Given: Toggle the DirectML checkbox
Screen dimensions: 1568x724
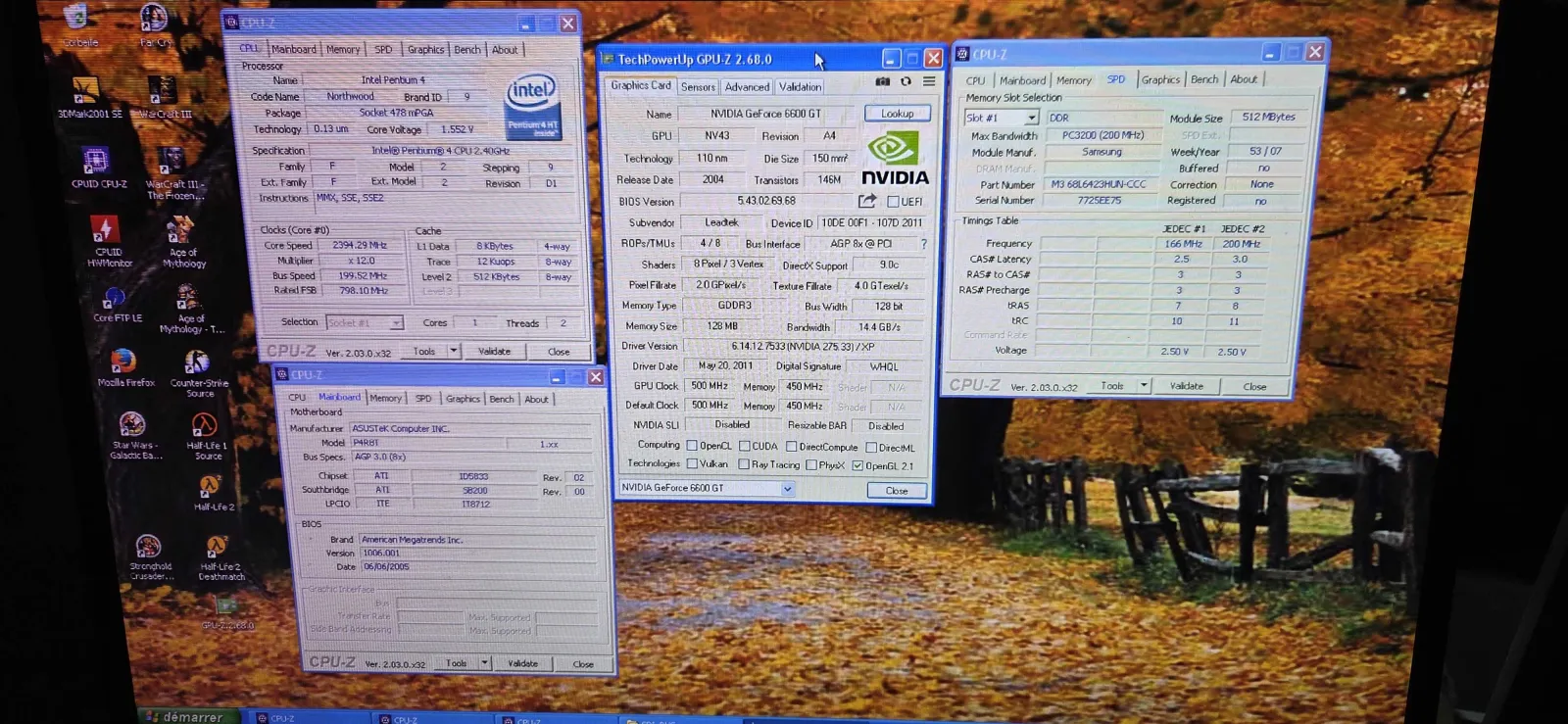Looking at the screenshot, I should (870, 448).
